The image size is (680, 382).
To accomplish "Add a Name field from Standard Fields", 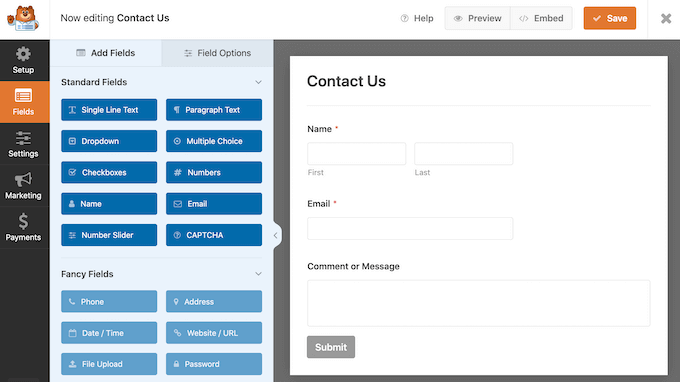I will 109,203.
